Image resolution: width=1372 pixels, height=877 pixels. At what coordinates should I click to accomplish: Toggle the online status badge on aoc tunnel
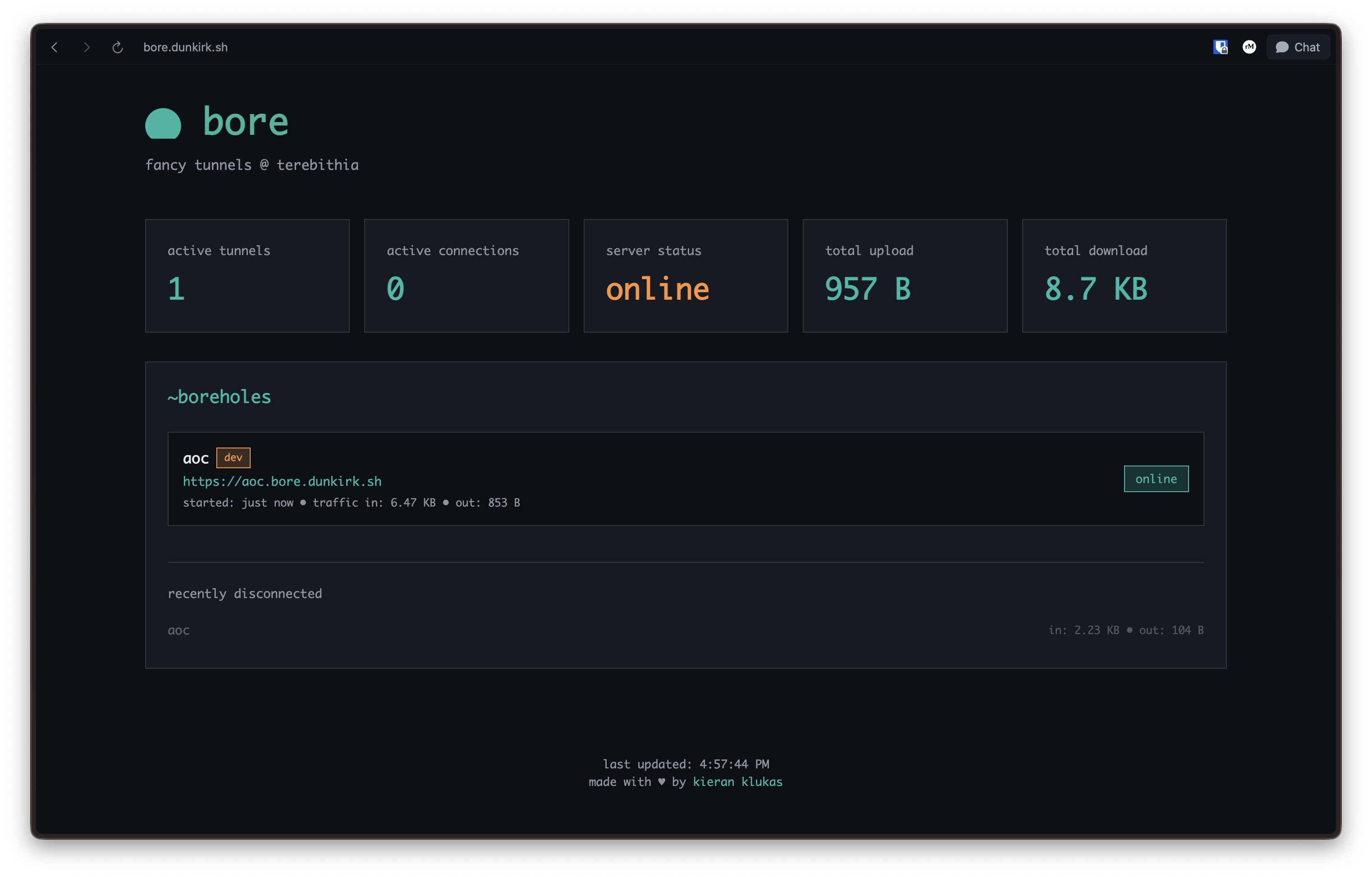(x=1156, y=479)
